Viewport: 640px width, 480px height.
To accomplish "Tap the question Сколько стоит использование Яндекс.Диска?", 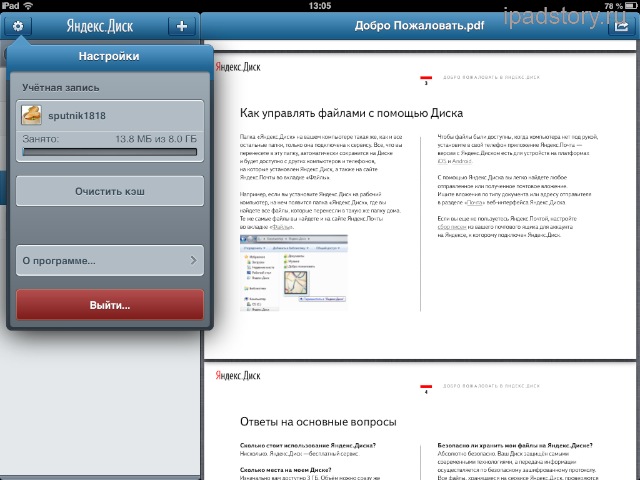I will pyautogui.click(x=308, y=445).
